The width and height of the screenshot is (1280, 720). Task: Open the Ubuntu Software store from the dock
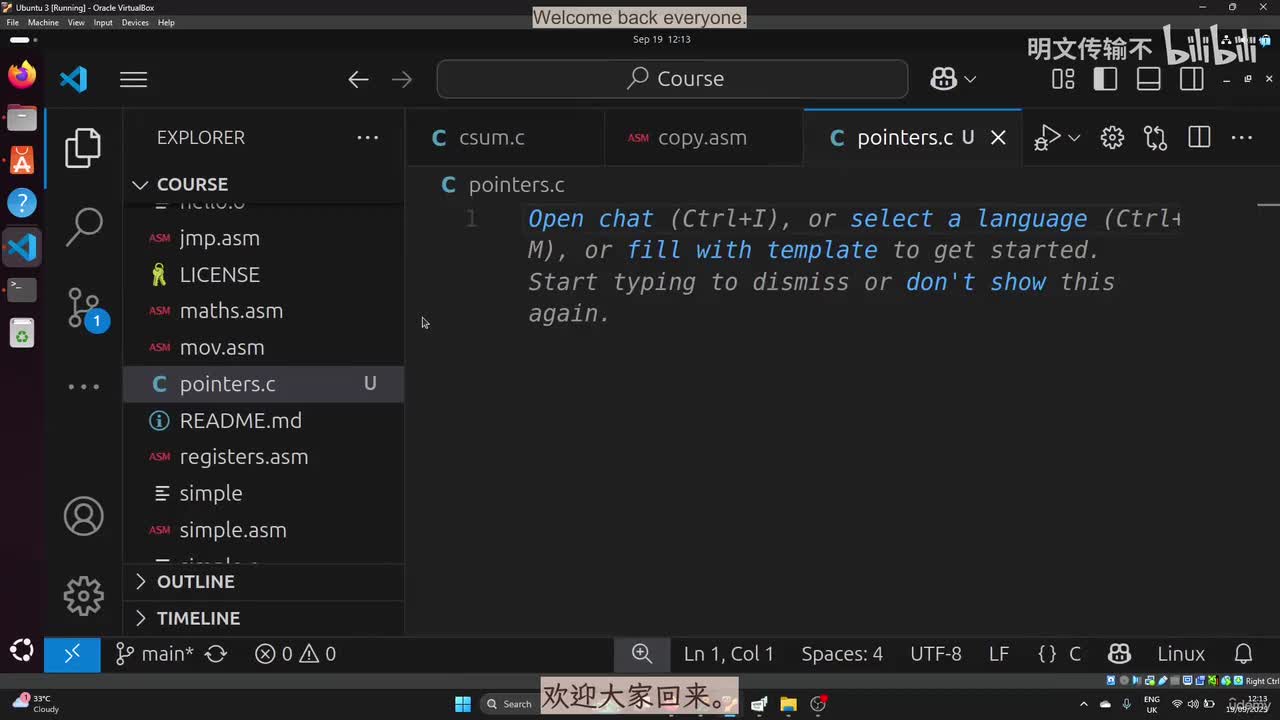[x=22, y=160]
